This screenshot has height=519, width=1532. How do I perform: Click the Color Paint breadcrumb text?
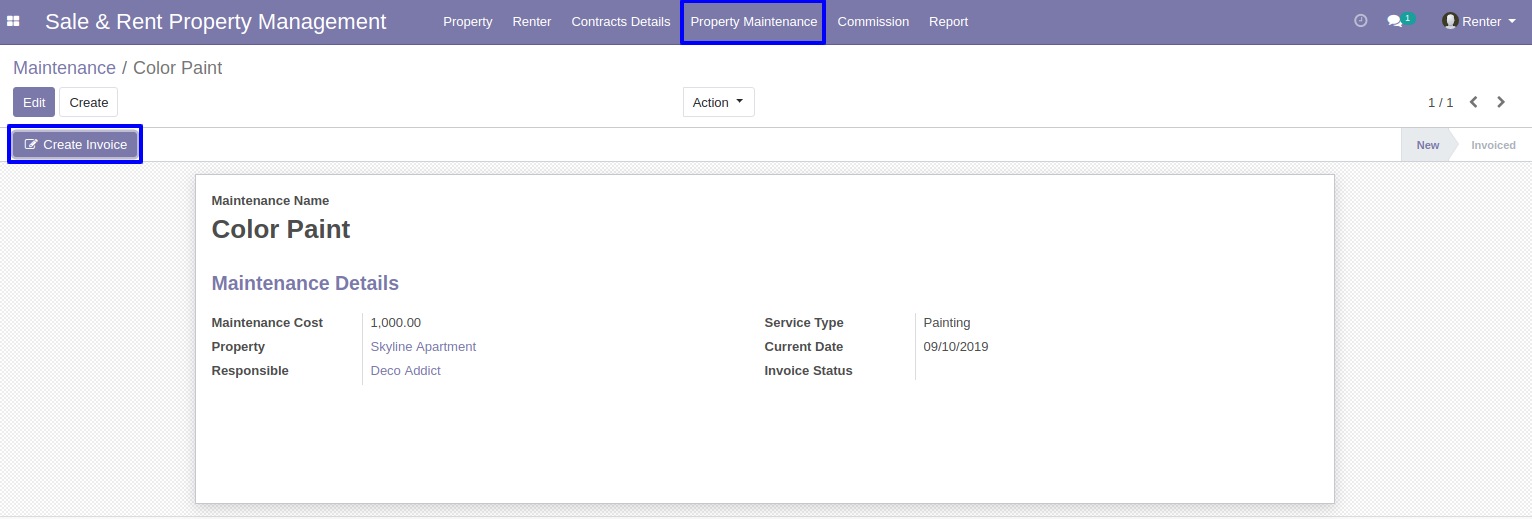pyautogui.click(x=177, y=68)
